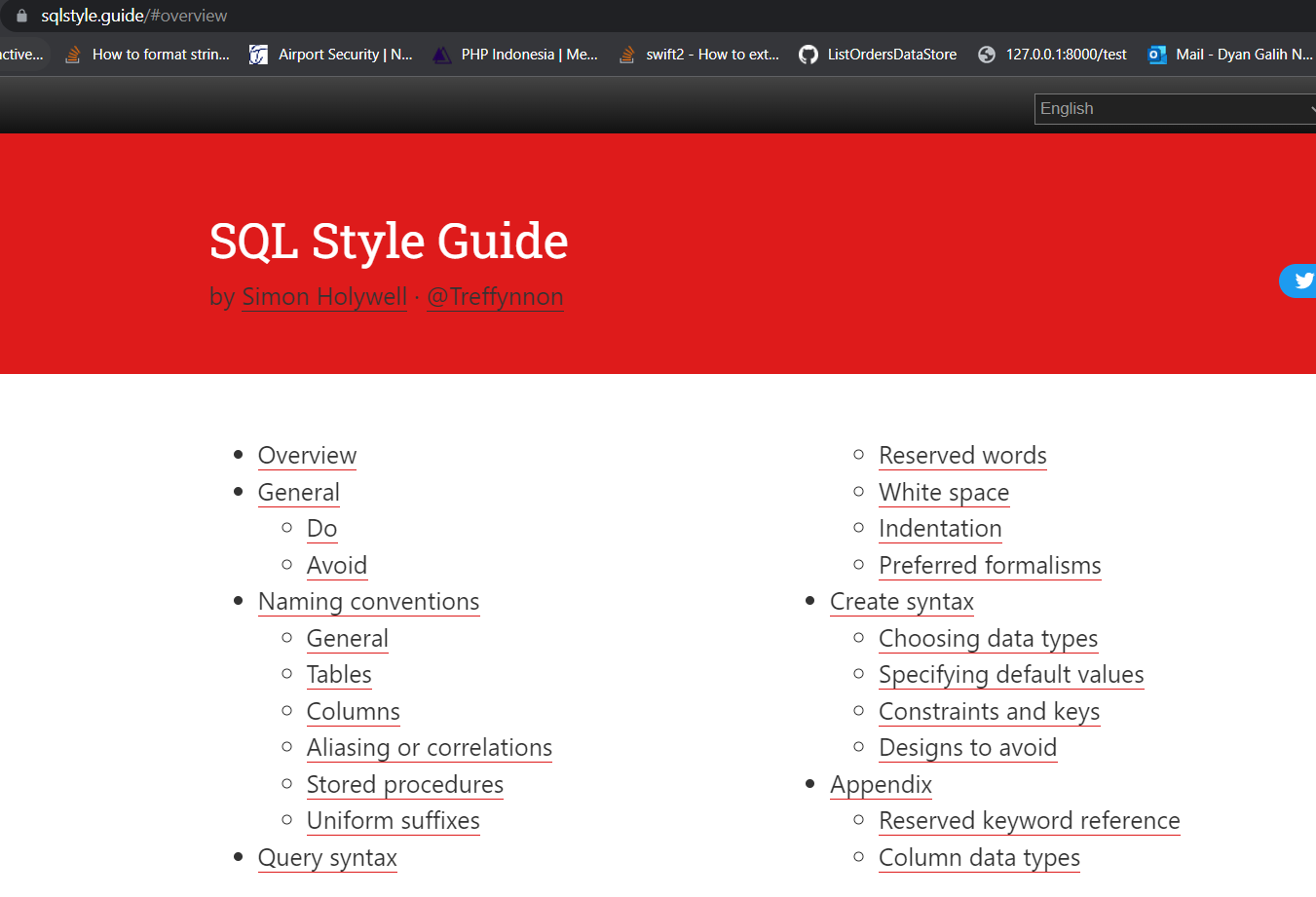Click the Twitter bird share button
The height and width of the screenshot is (897, 1316).
point(1299,280)
